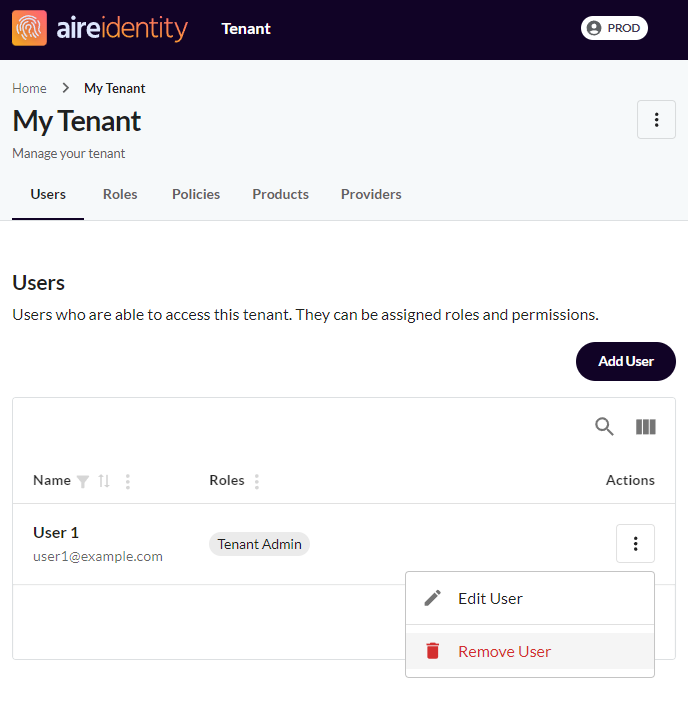This screenshot has width=688, height=702.
Task: Open the Products tab
Action: [x=281, y=194]
